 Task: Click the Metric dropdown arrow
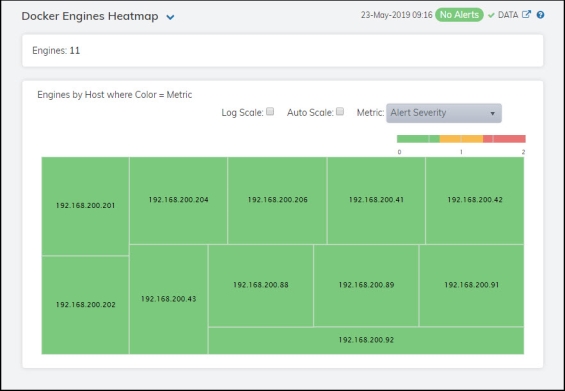[x=493, y=114]
